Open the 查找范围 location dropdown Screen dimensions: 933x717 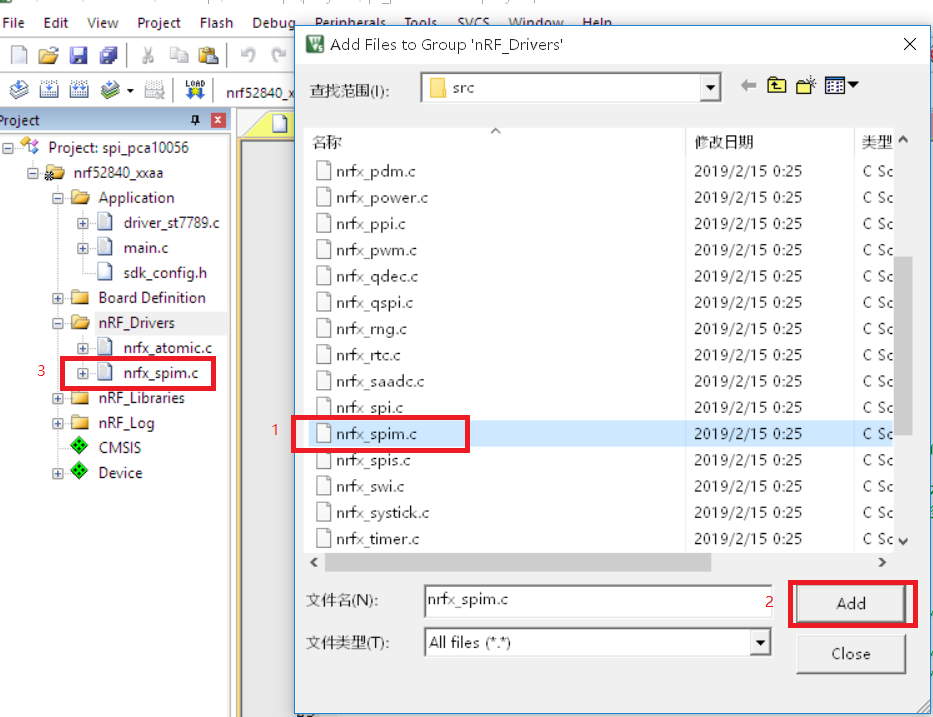[x=711, y=86]
